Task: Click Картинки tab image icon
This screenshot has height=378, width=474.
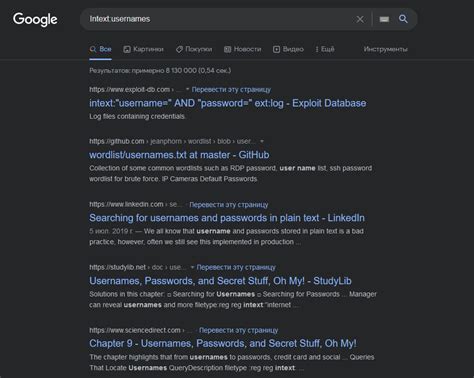Action: 127,49
